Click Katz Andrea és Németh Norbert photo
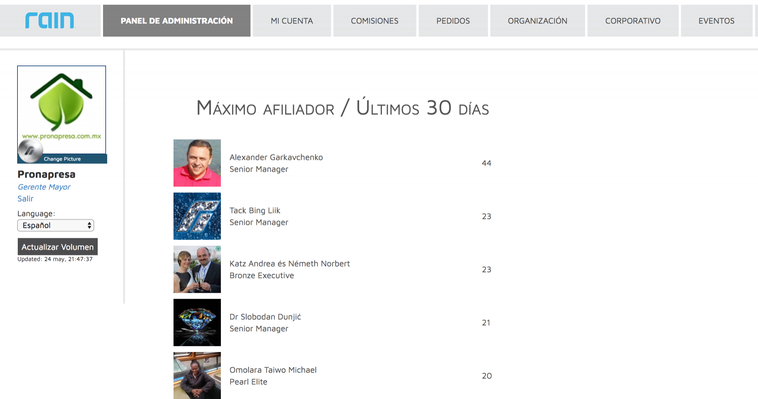Image resolution: width=758 pixels, height=399 pixels. 197,269
